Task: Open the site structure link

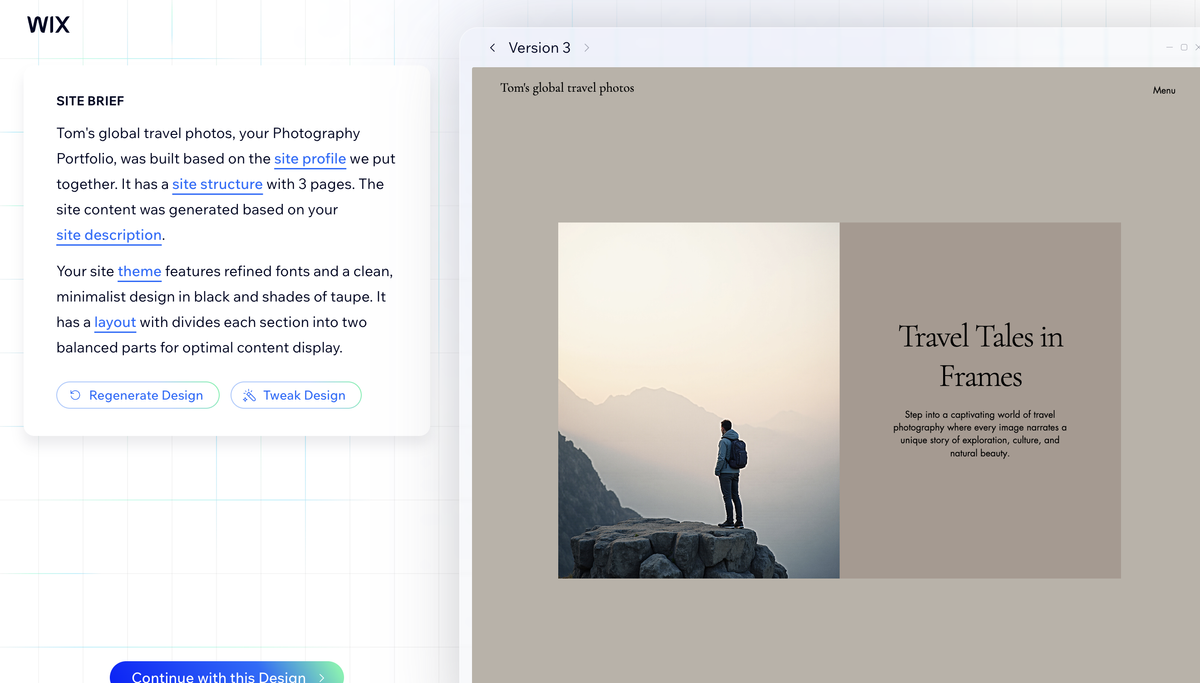Action: click(x=217, y=184)
